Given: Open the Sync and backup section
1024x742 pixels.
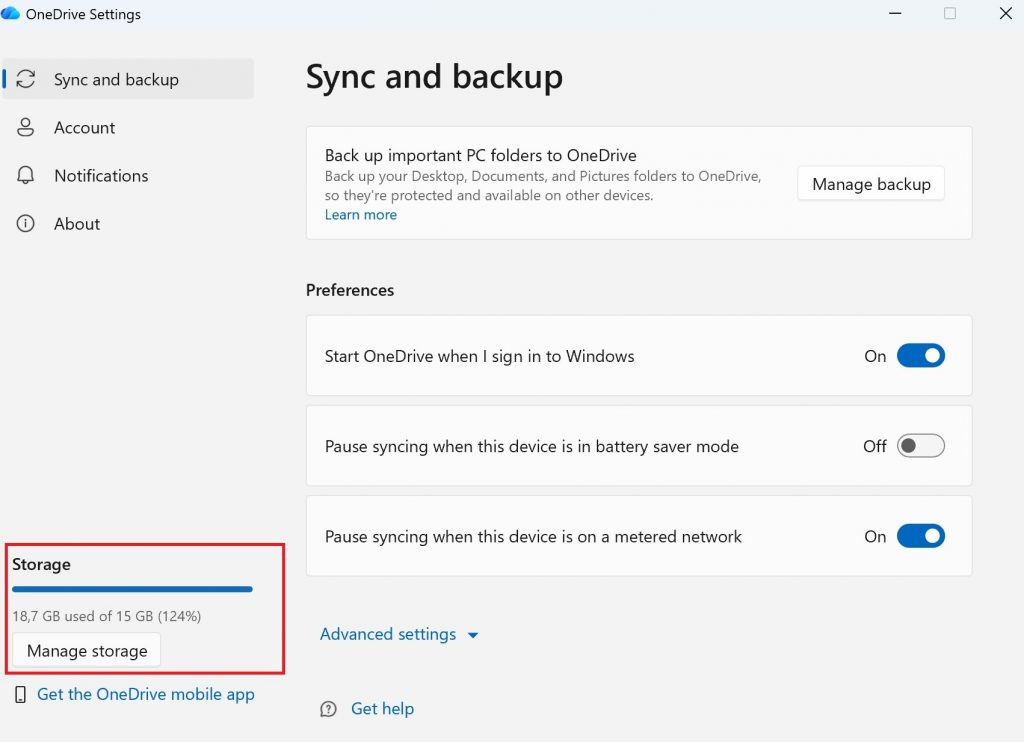Looking at the screenshot, I should [x=128, y=79].
